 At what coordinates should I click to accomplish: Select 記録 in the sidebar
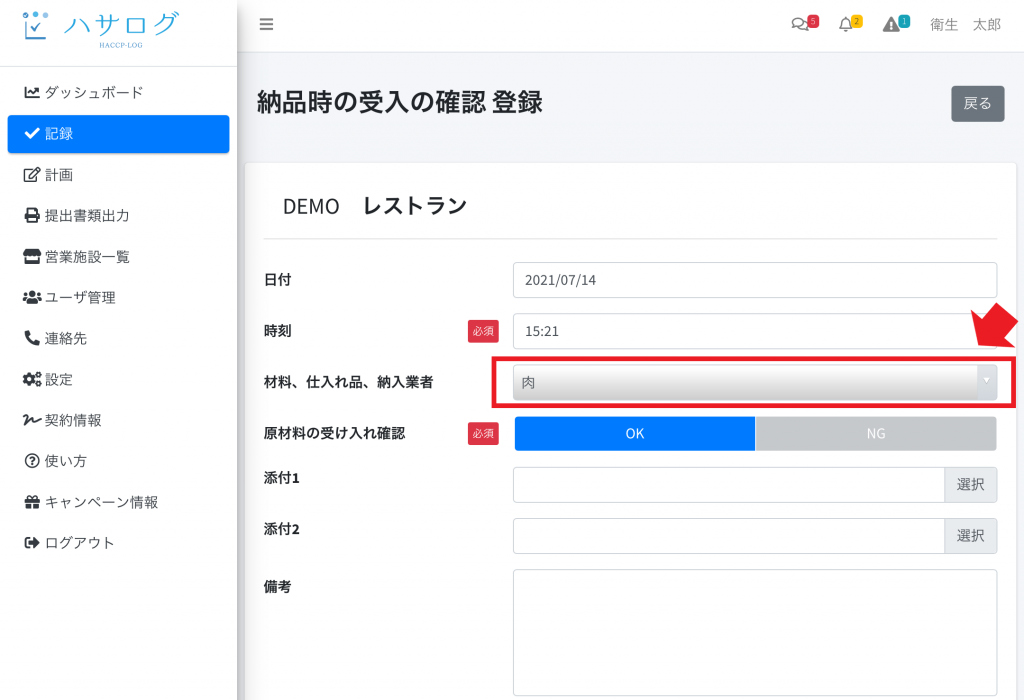point(118,134)
